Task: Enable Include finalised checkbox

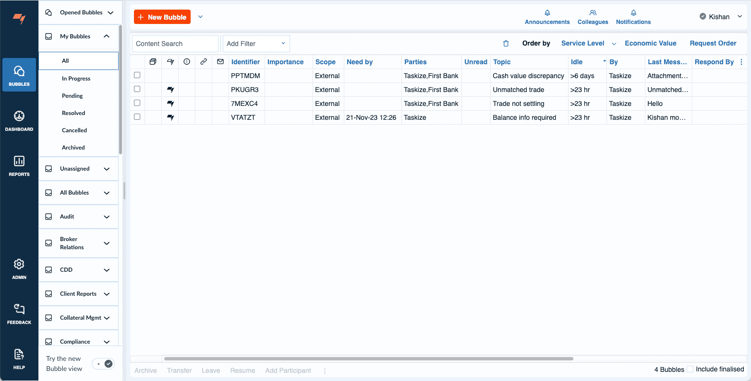Action: pos(690,369)
